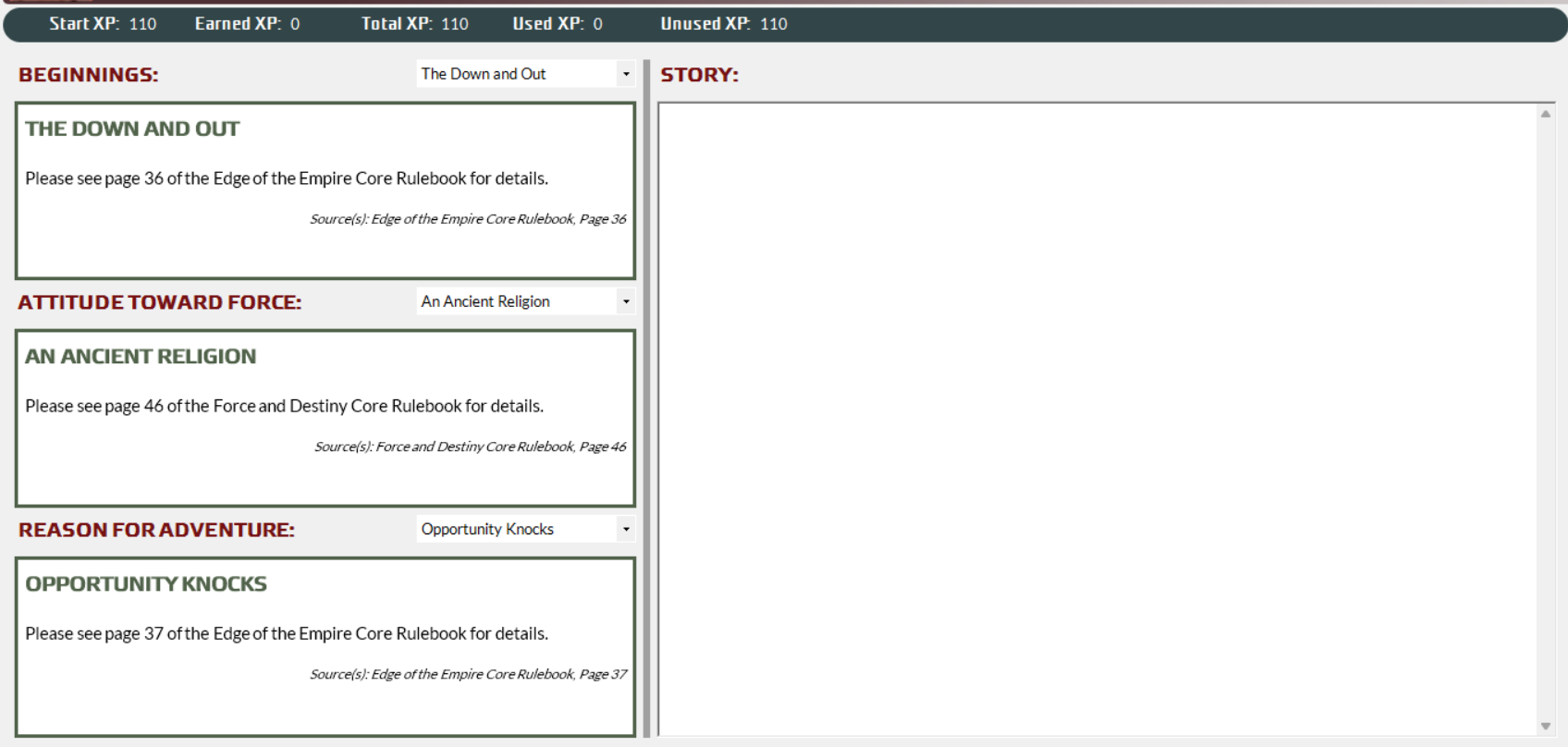Click the Story scrollbar down arrow

point(1545,726)
